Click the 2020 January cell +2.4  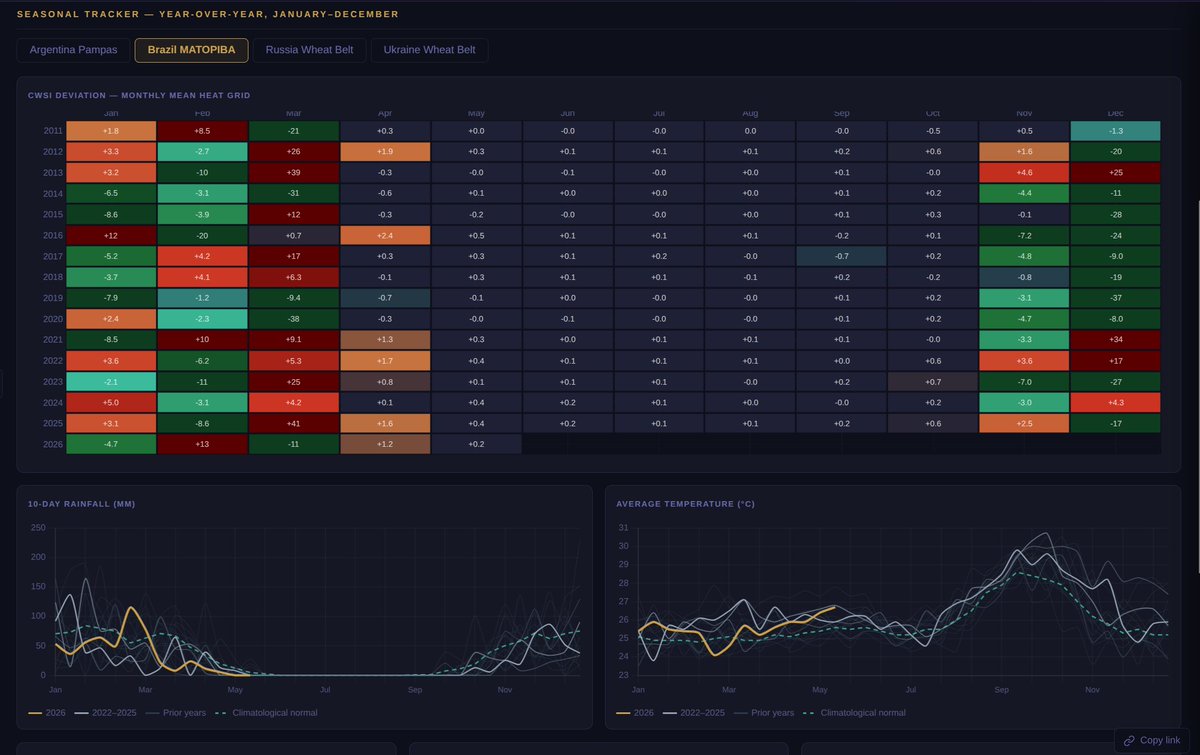point(111,319)
